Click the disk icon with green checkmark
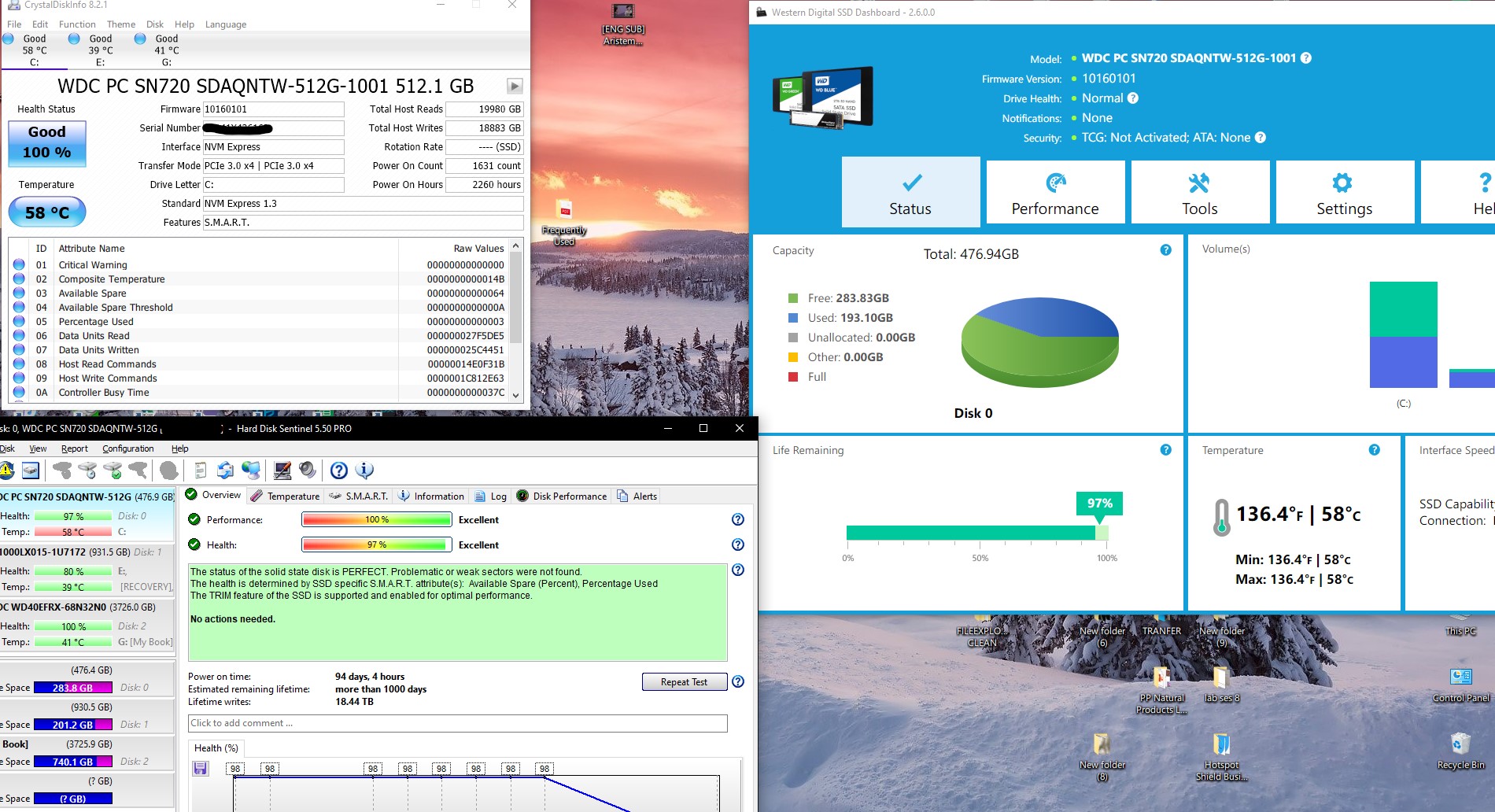1495x812 pixels. (x=113, y=471)
